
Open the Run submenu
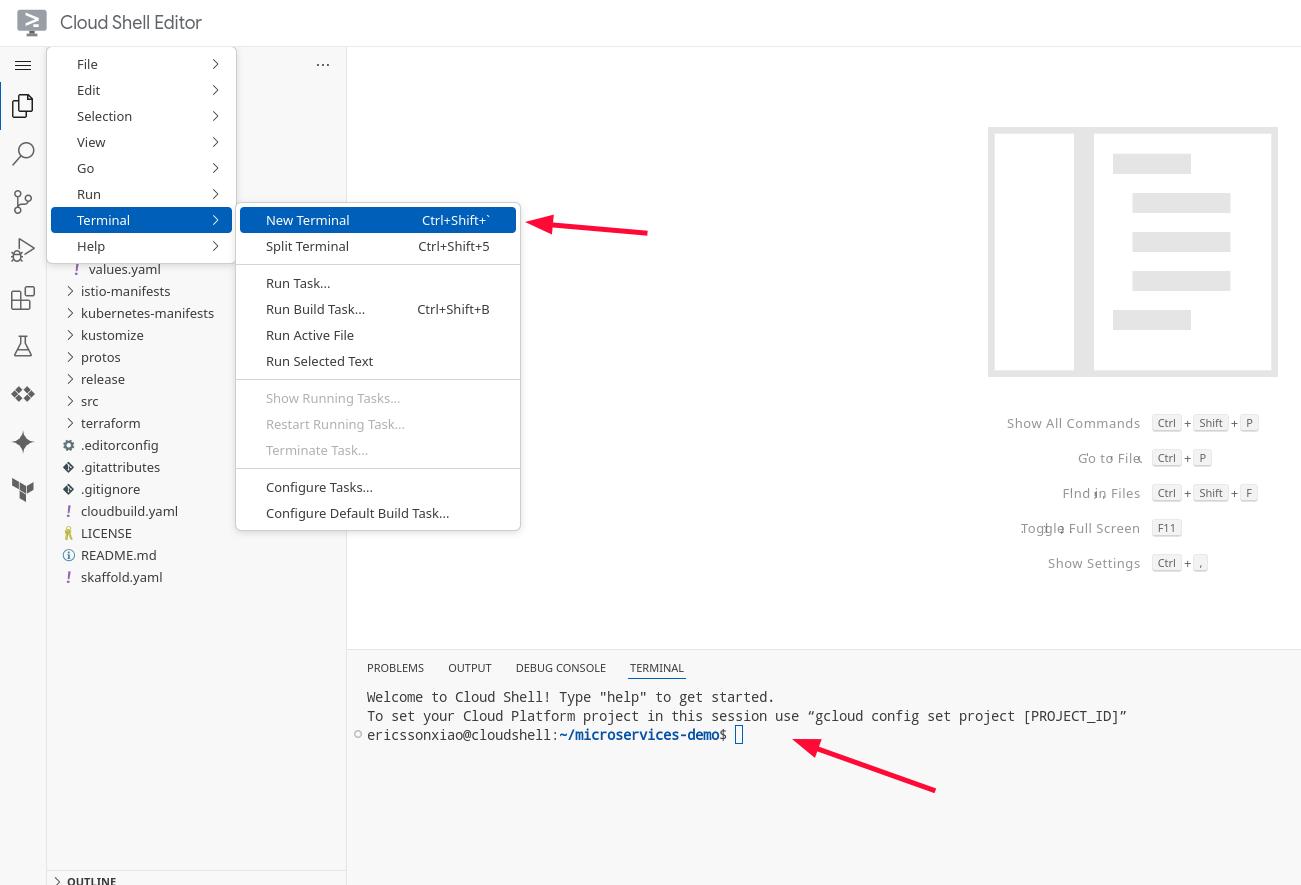point(141,194)
